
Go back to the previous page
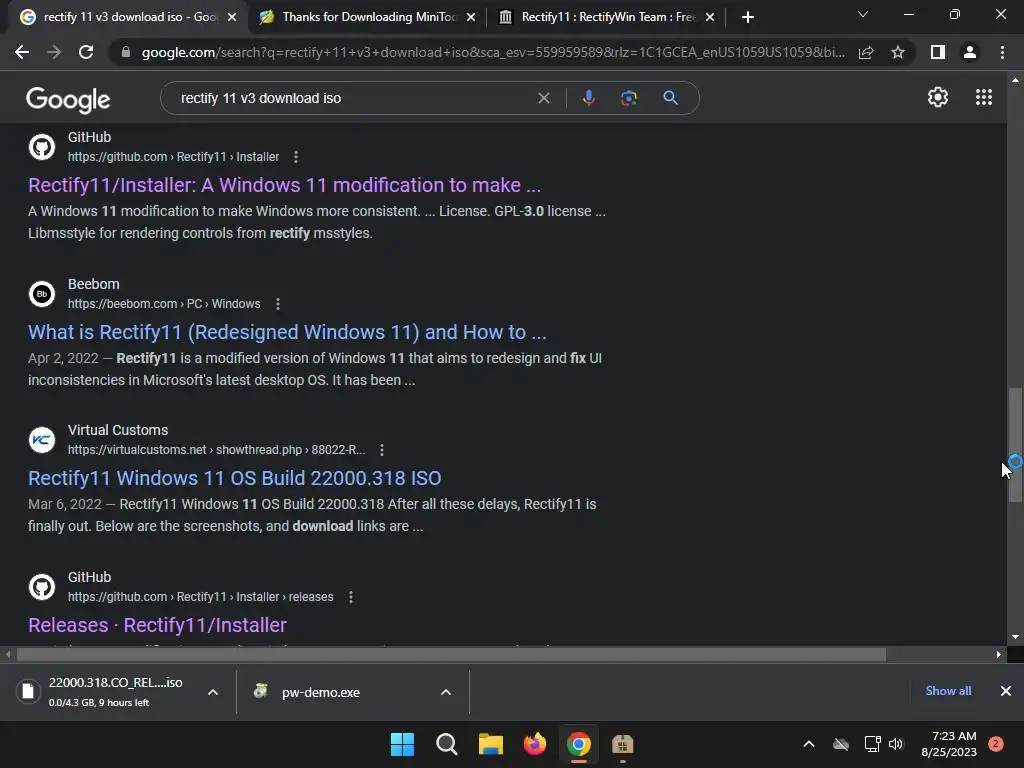tap(22, 52)
